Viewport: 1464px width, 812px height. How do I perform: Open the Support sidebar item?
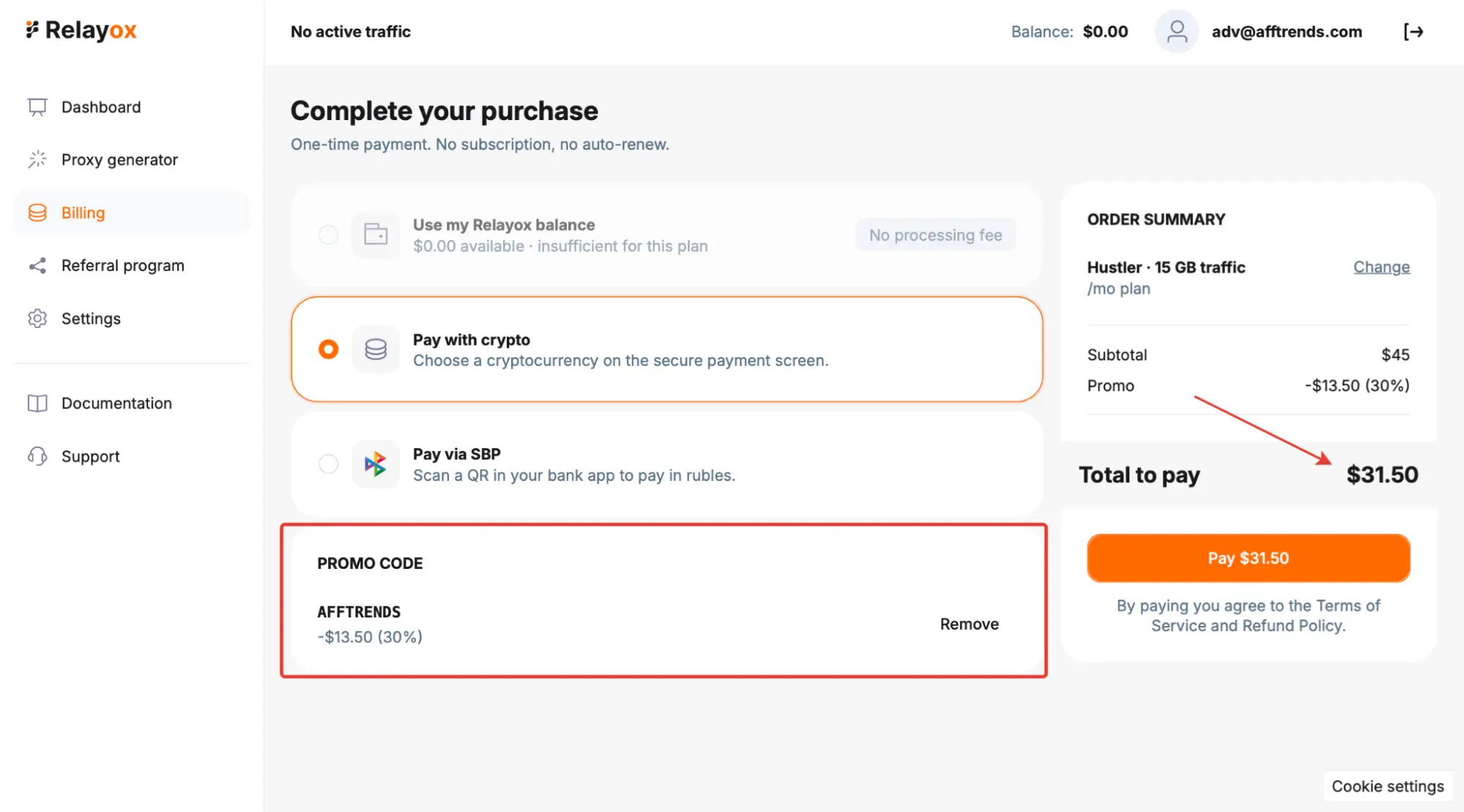132,456
